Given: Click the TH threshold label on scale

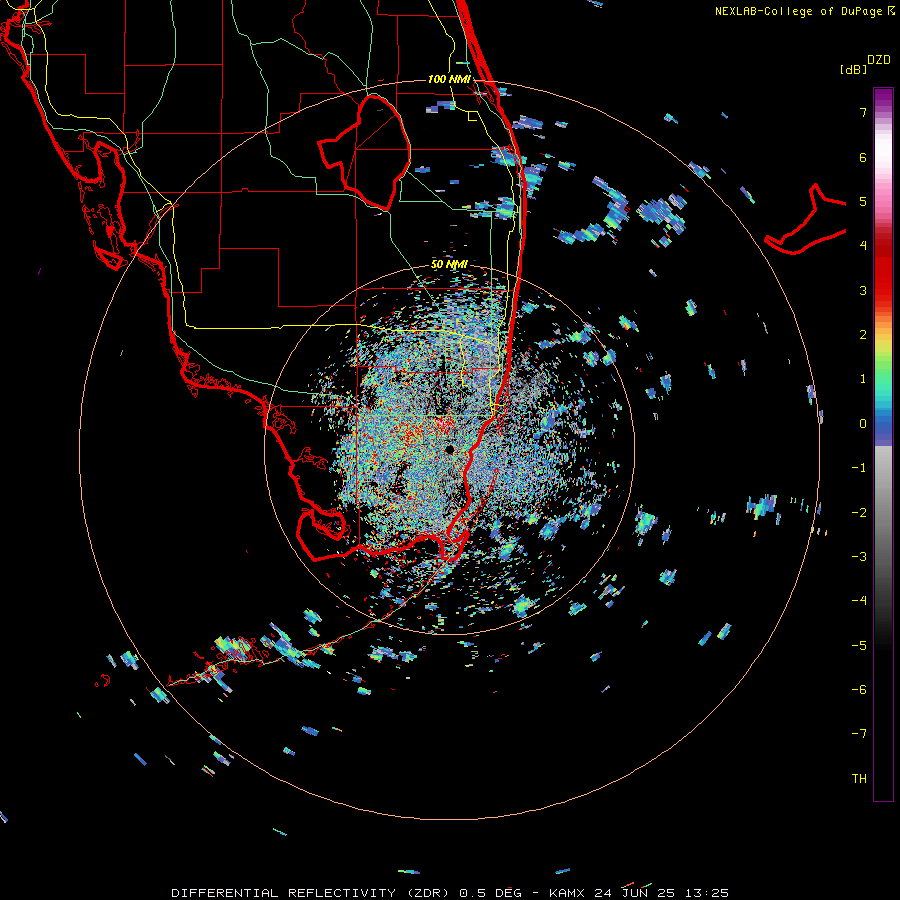Looking at the screenshot, I should 859,778.
